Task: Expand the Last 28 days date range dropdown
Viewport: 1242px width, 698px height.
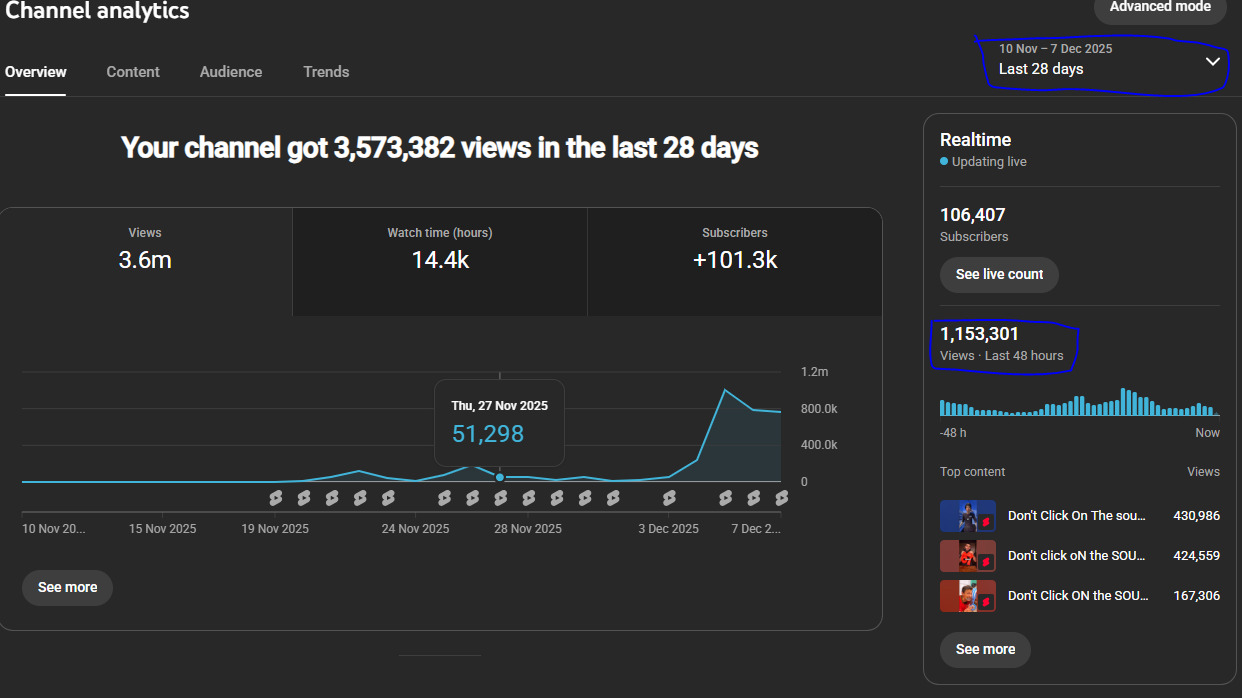Action: point(1108,60)
